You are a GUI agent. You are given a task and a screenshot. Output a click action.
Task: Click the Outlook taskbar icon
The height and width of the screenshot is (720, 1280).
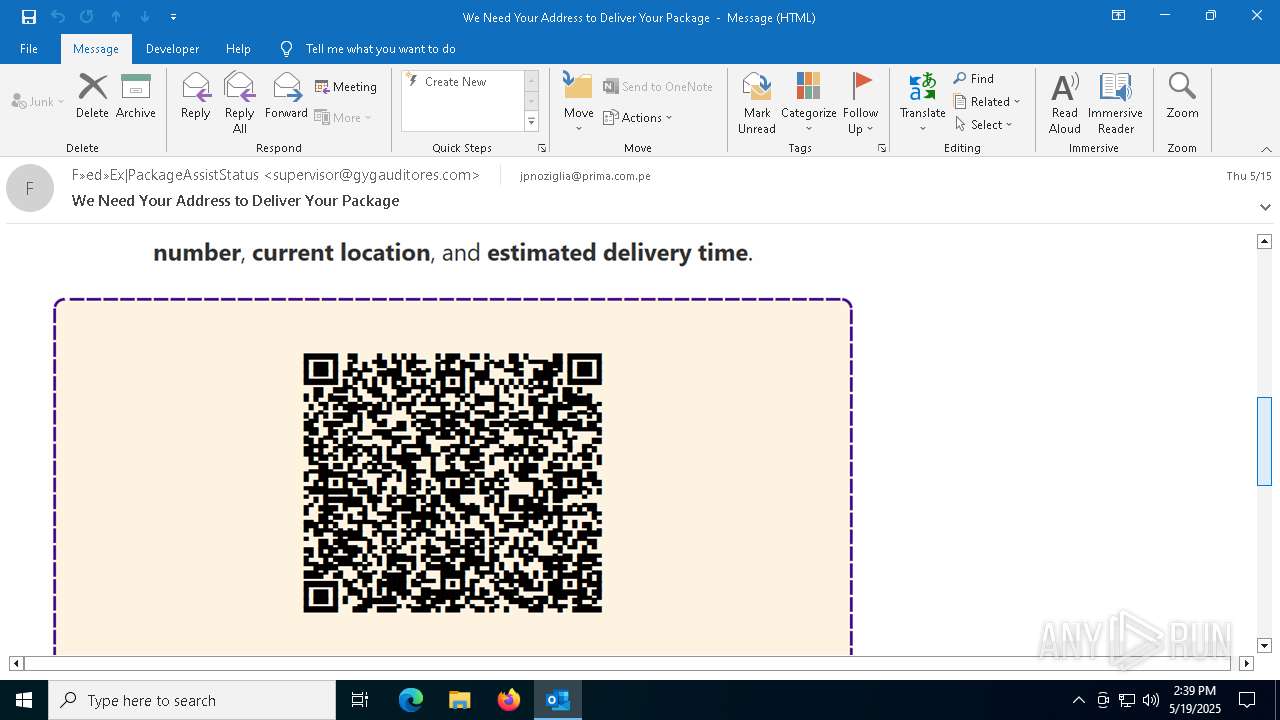tap(558, 700)
